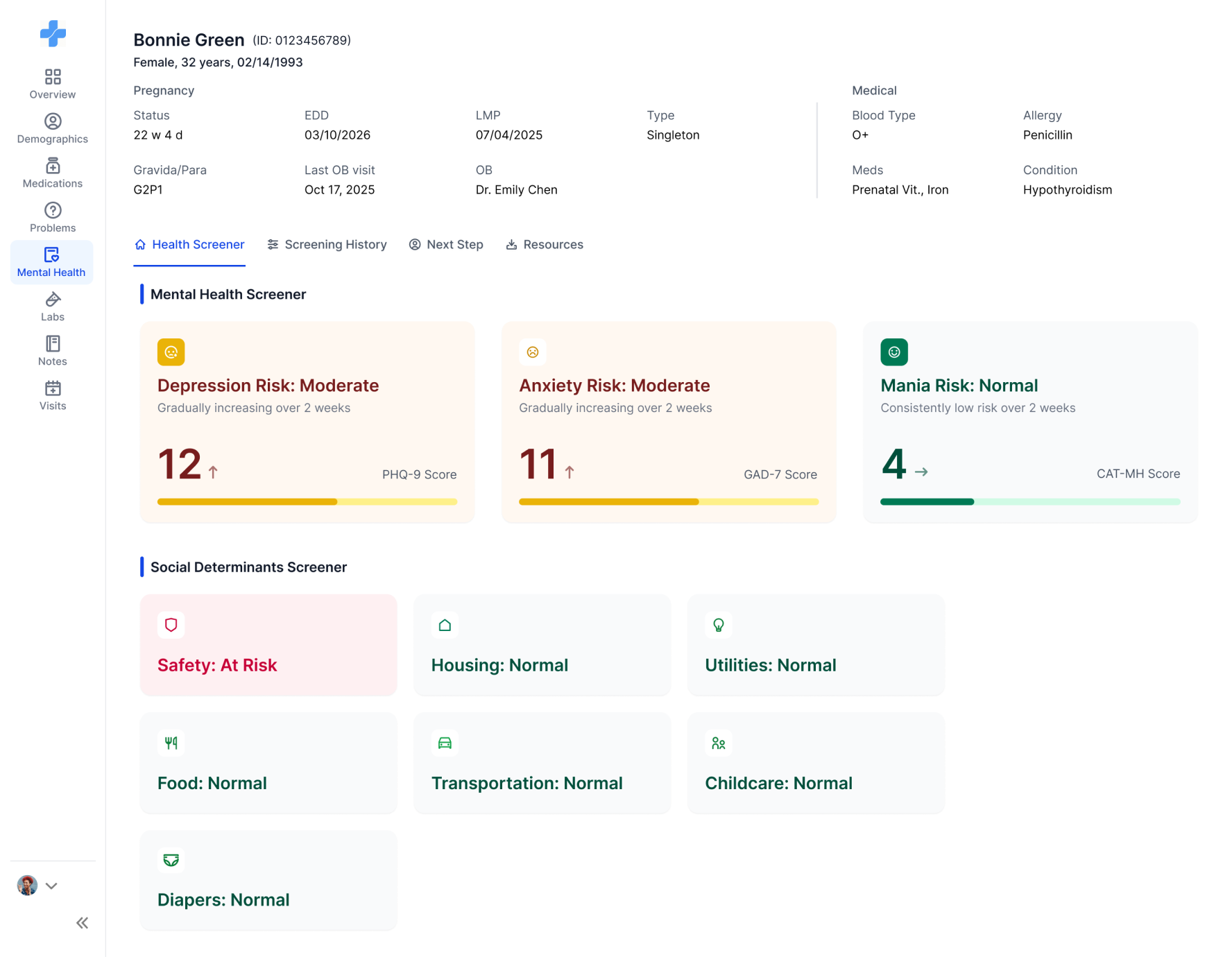Open the Overview section in the sidebar
This screenshot has width=1232, height=957.
coord(53,84)
